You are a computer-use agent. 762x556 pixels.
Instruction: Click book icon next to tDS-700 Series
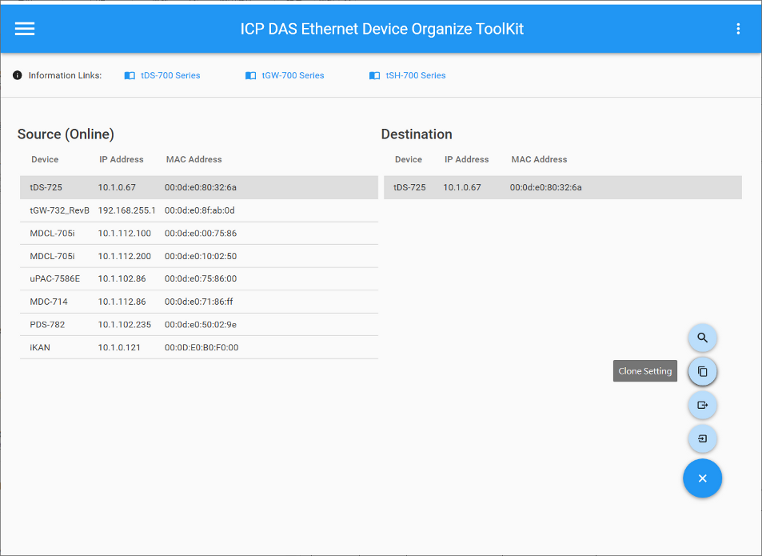[129, 75]
